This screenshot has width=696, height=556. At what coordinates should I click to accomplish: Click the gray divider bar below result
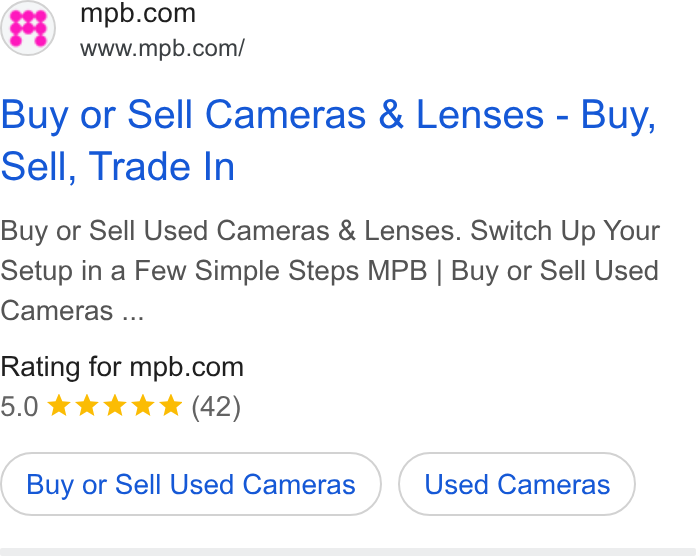348,552
